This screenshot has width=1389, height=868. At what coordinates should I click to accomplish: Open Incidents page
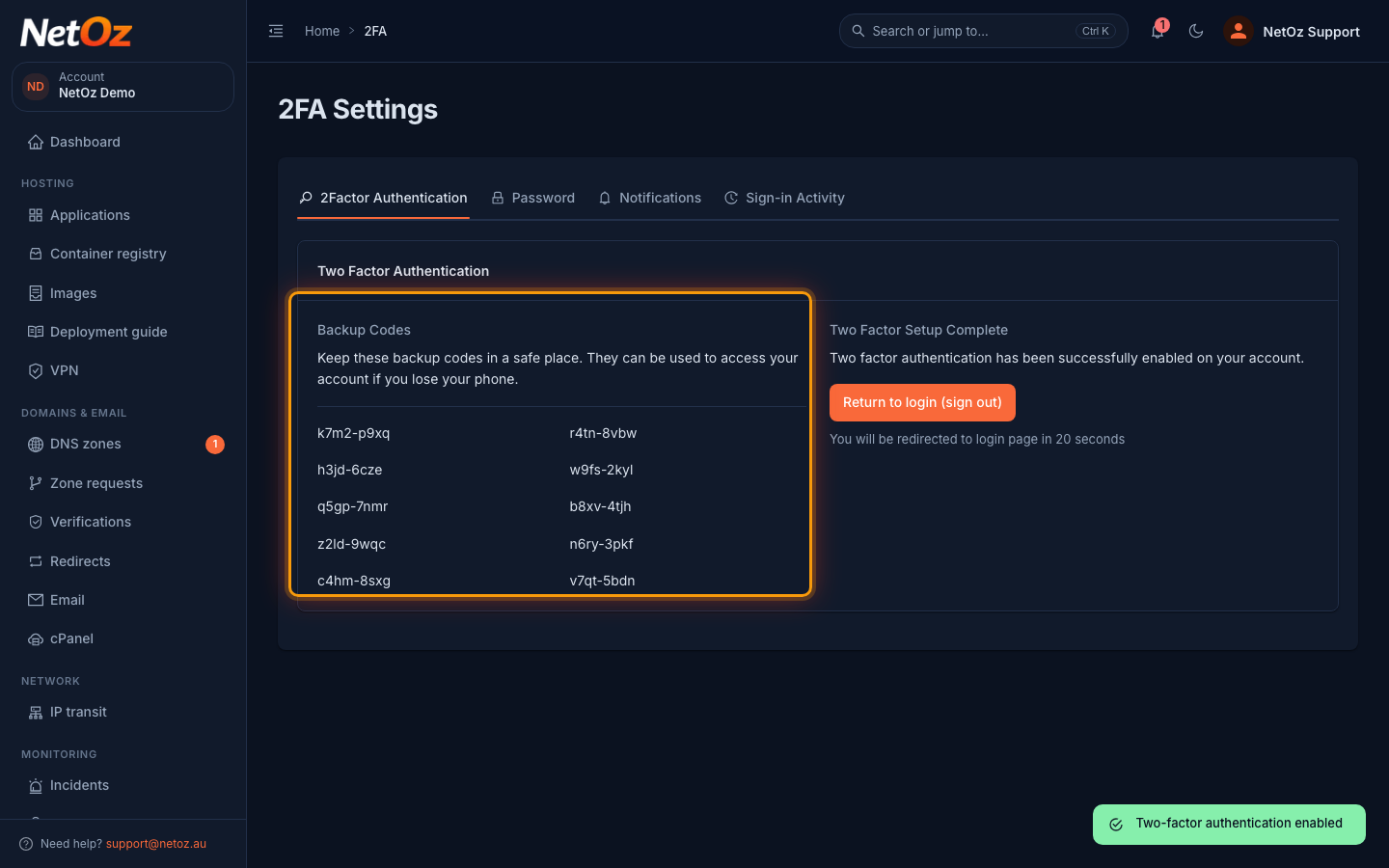click(123, 785)
